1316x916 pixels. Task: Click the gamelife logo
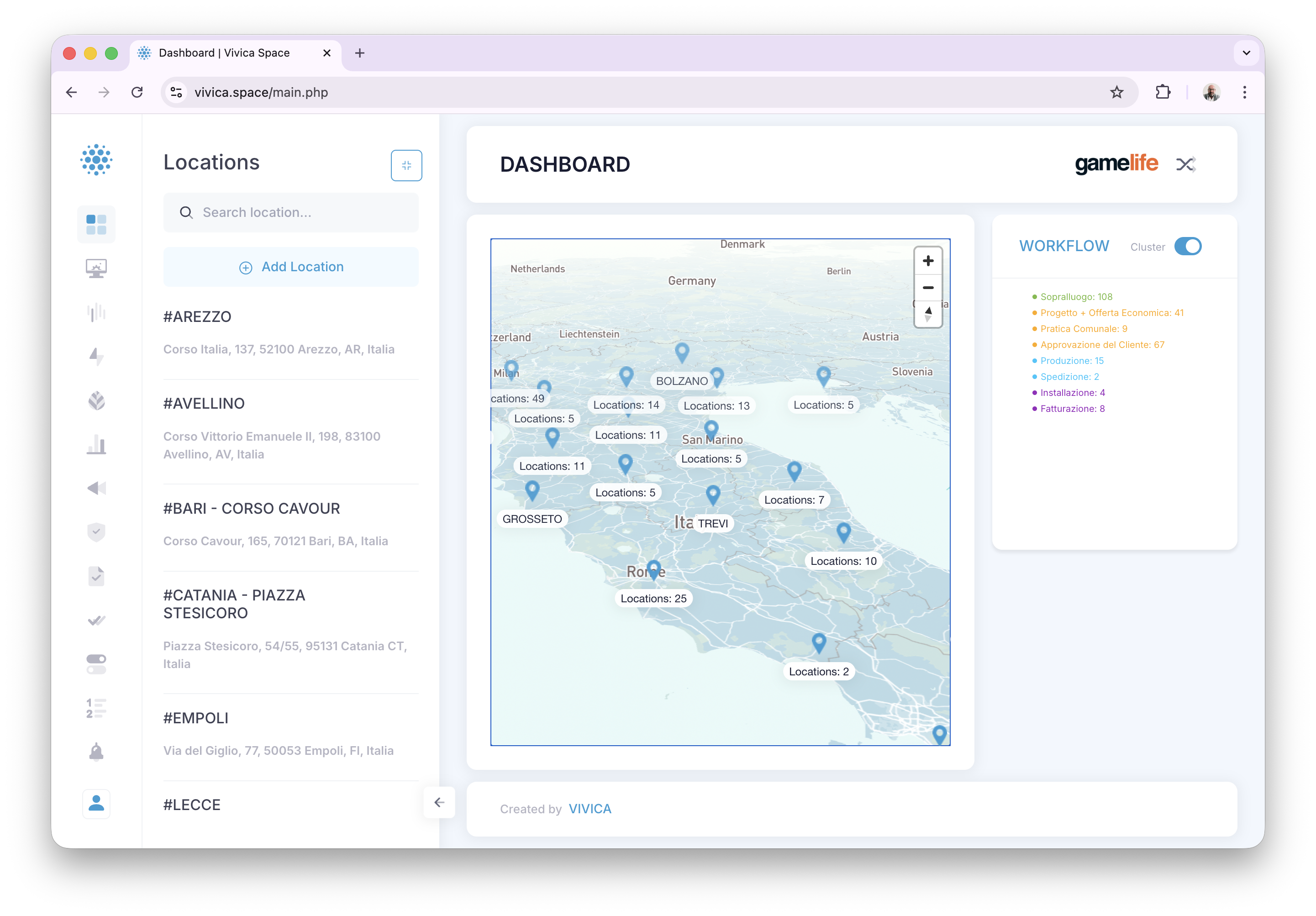coord(1116,164)
